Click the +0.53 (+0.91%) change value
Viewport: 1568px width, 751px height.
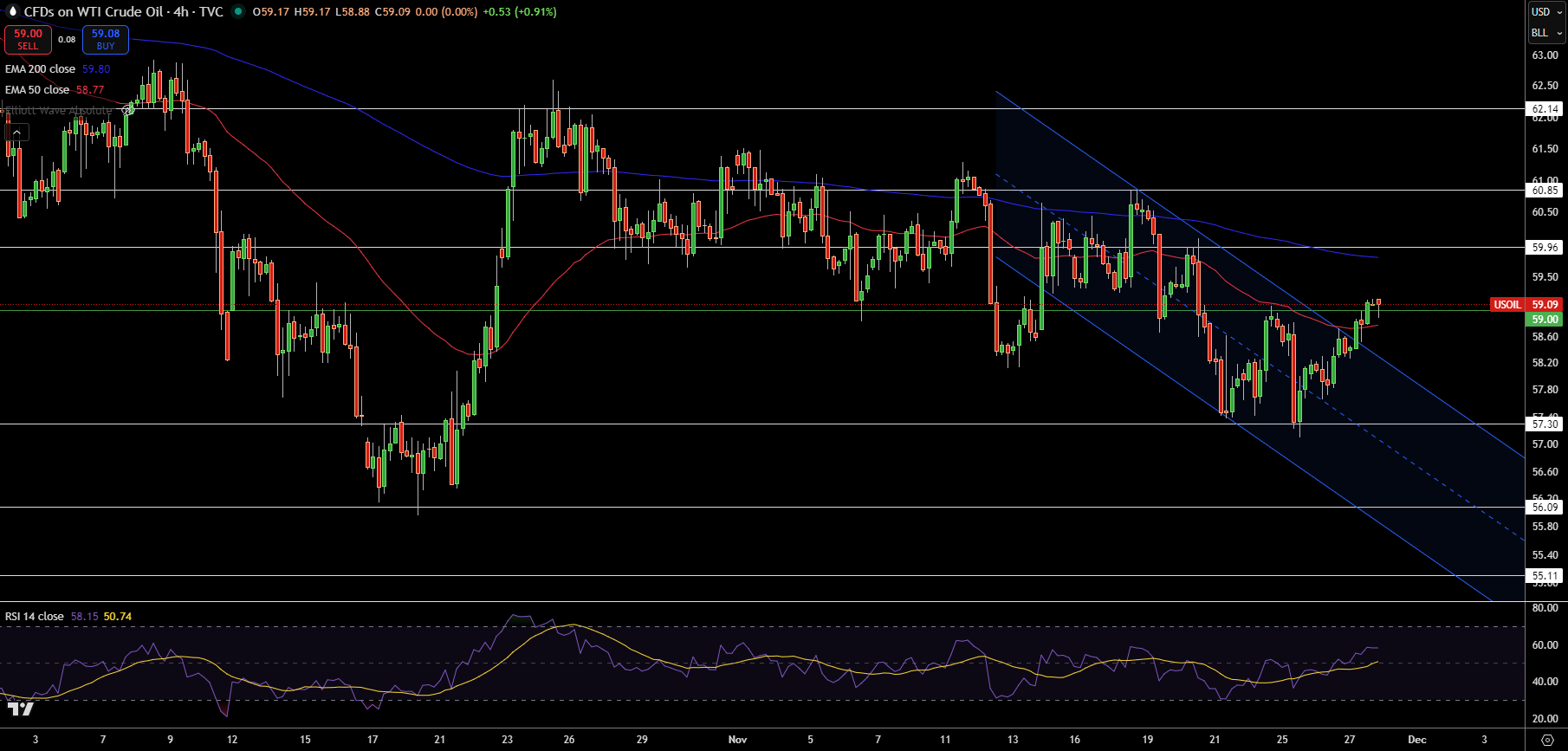click(x=520, y=12)
